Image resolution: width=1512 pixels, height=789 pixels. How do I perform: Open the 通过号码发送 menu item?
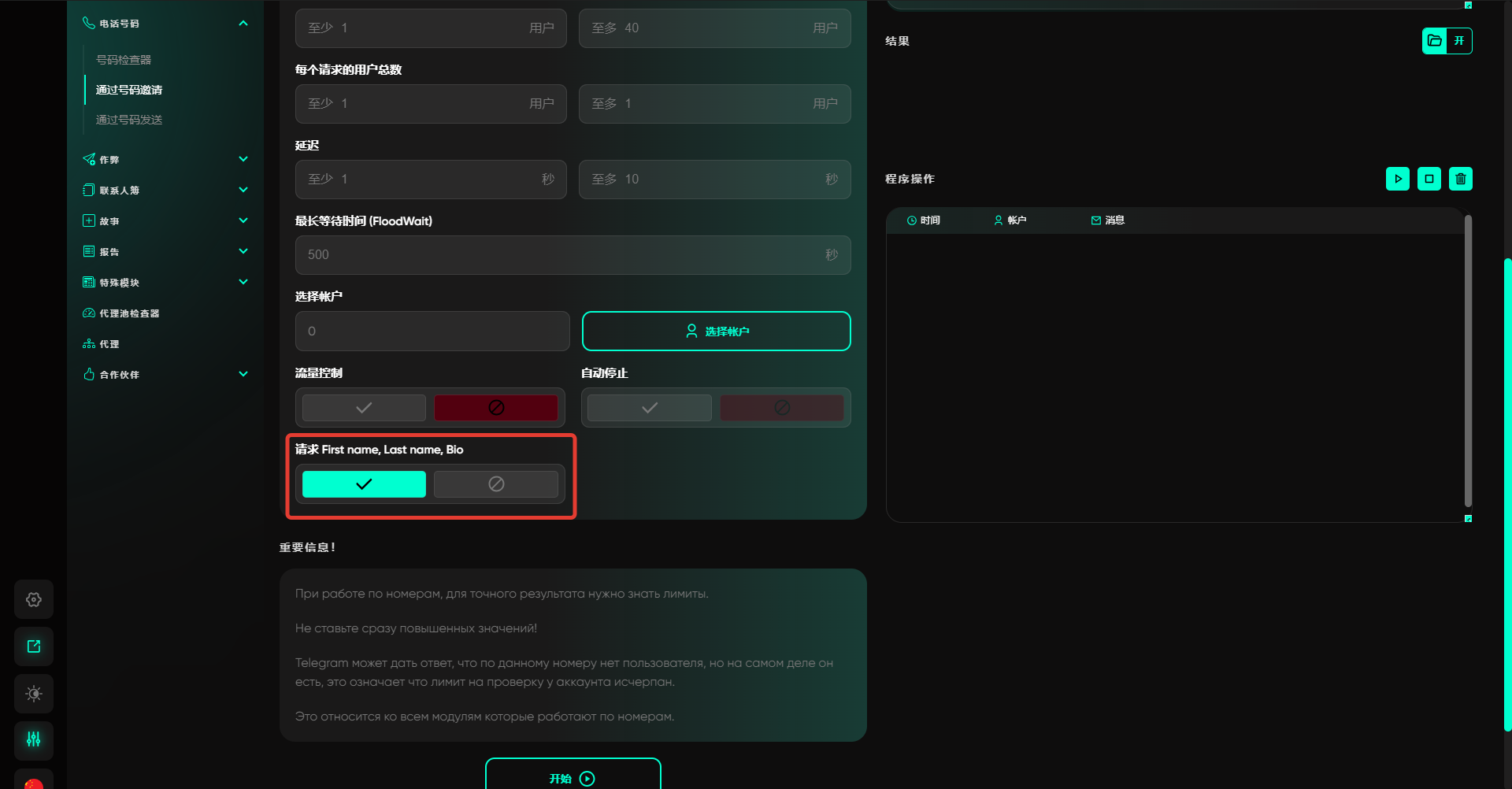[129, 120]
